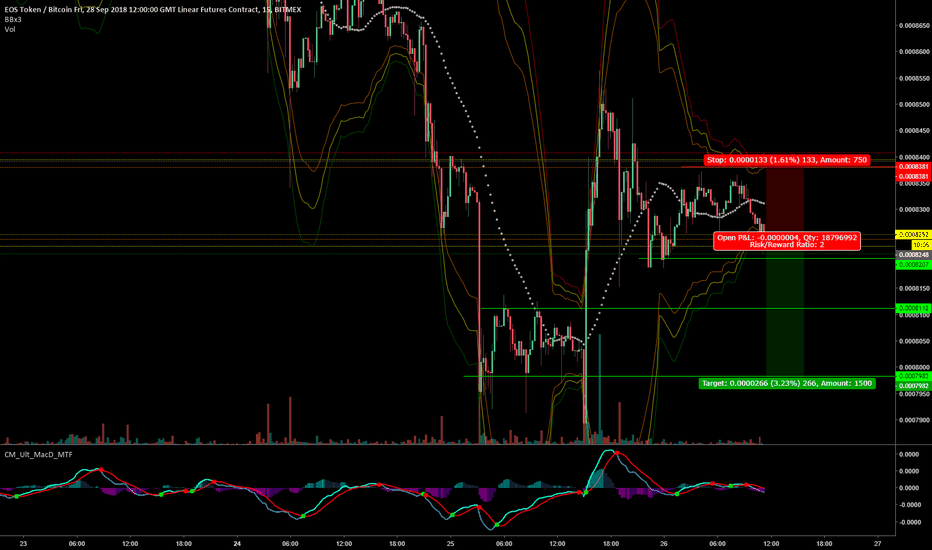The height and width of the screenshot is (550, 932).
Task: Select the green Target 0.0000266 label
Action: pos(787,384)
